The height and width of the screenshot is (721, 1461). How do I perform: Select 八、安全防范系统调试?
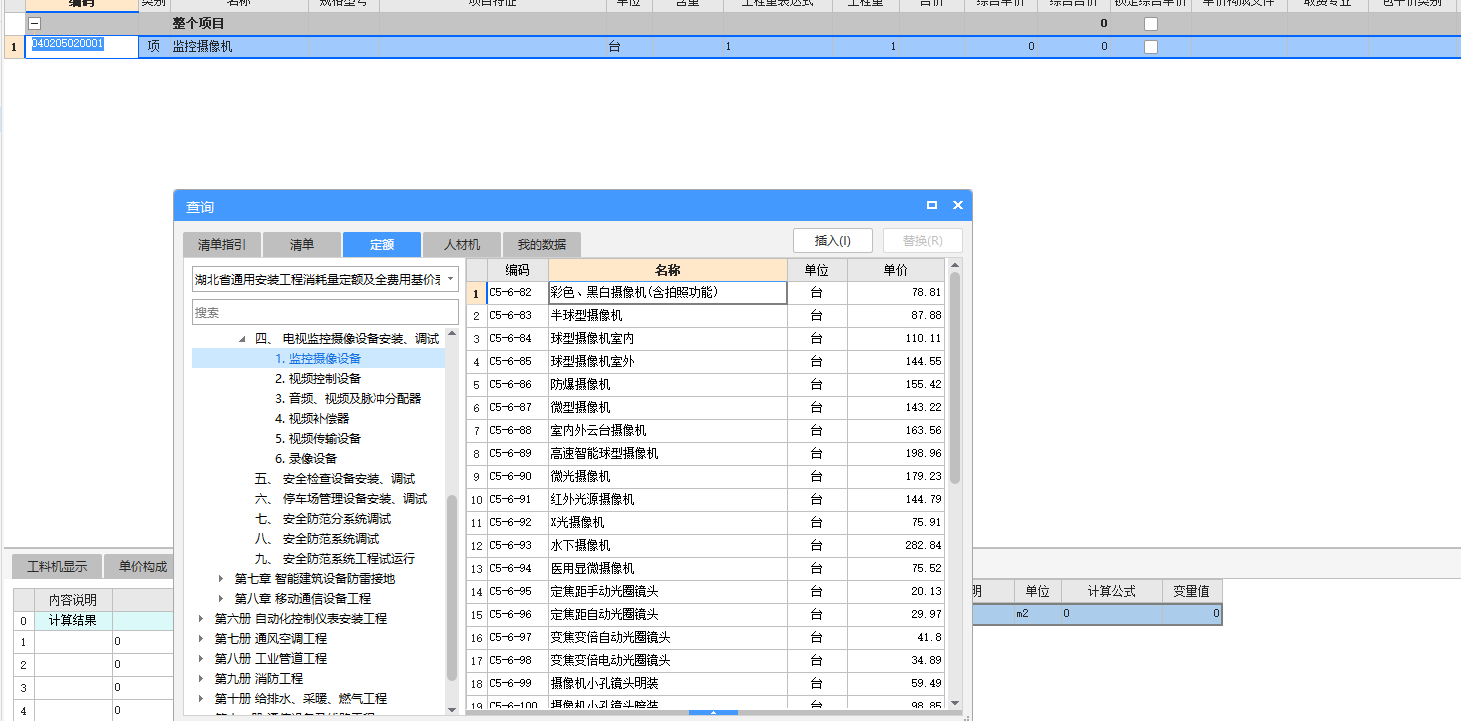click(316, 539)
